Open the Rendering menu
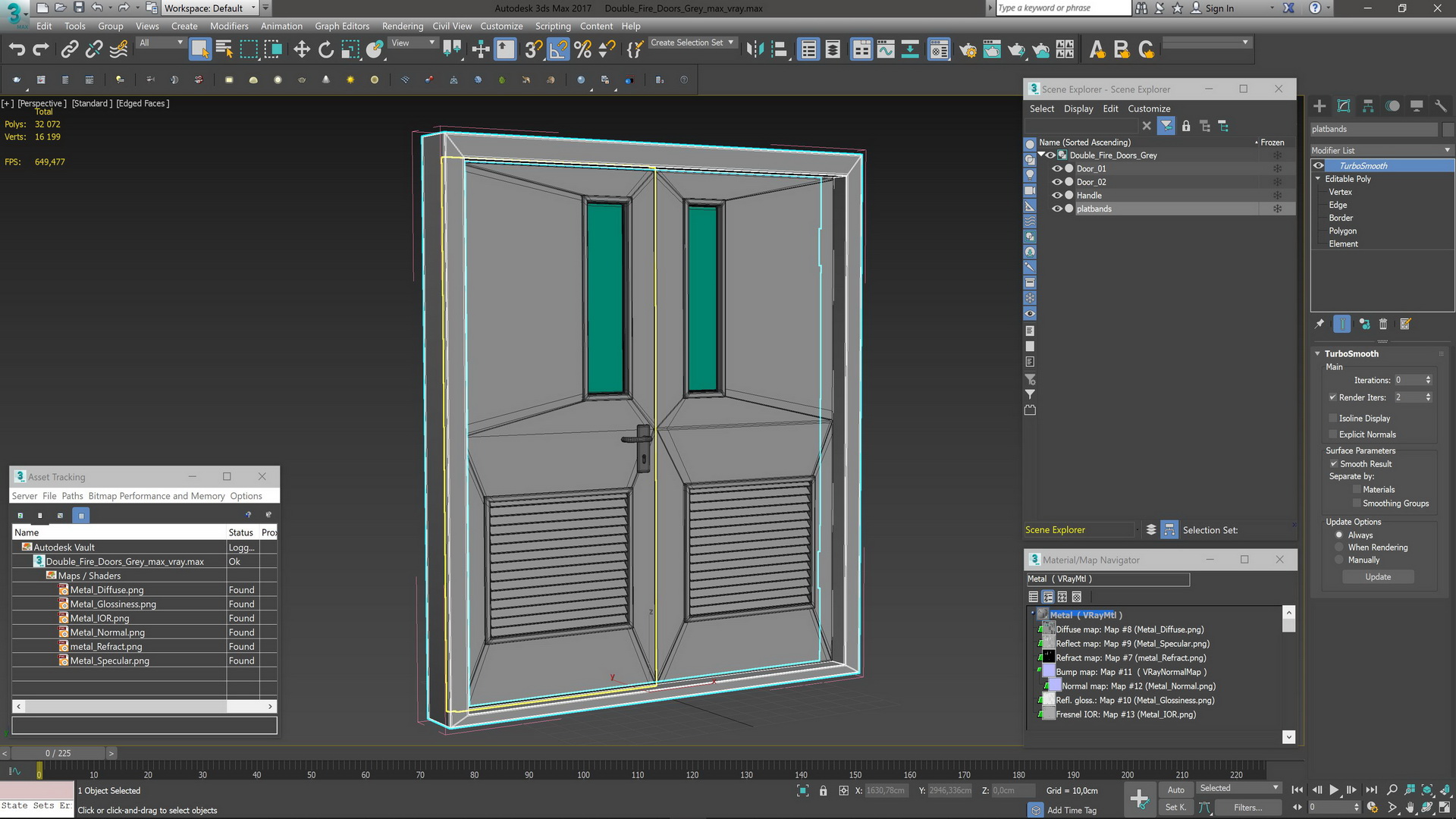Viewport: 1456px width, 819px height. [403, 26]
